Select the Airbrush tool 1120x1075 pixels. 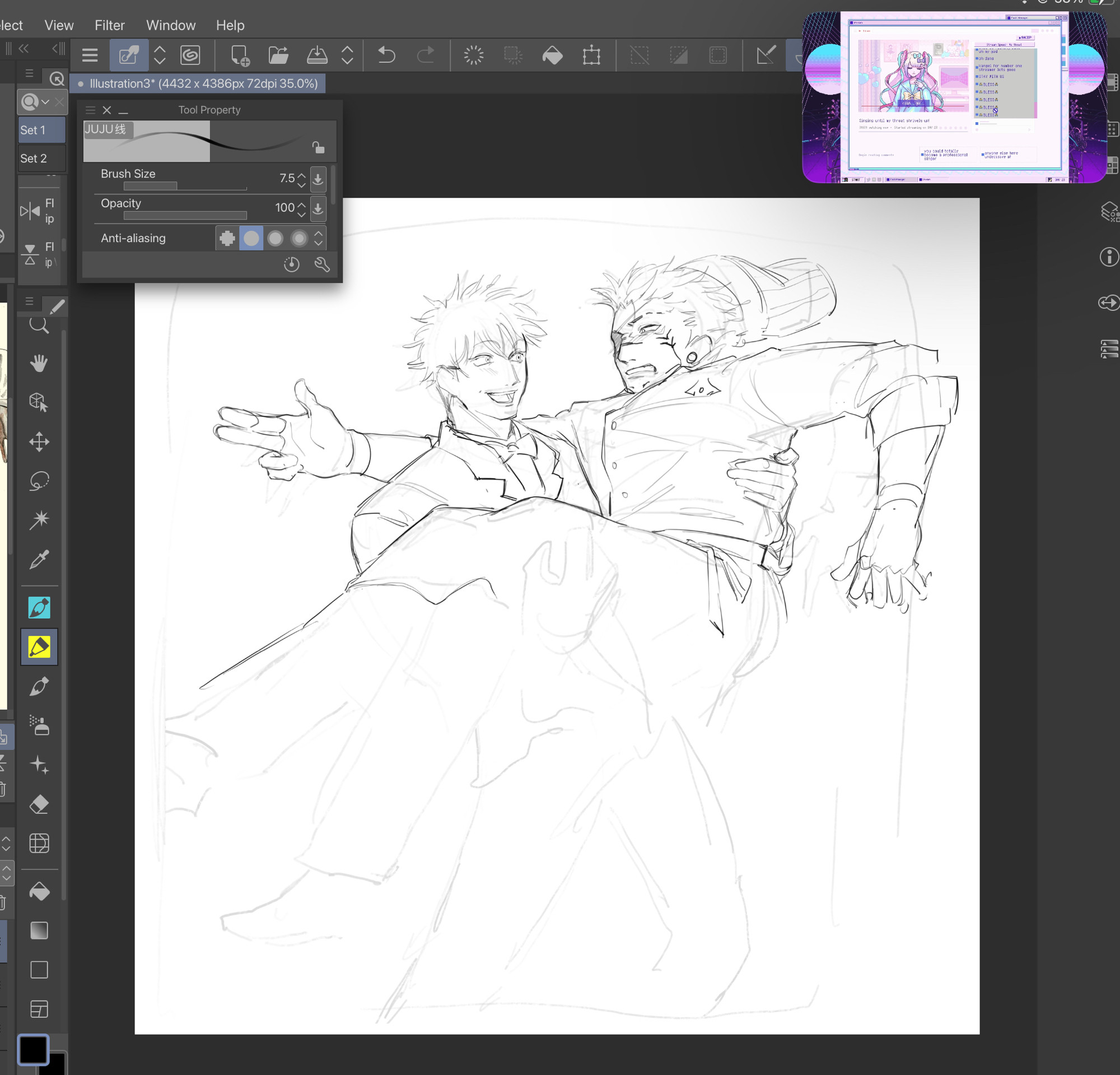(x=39, y=726)
